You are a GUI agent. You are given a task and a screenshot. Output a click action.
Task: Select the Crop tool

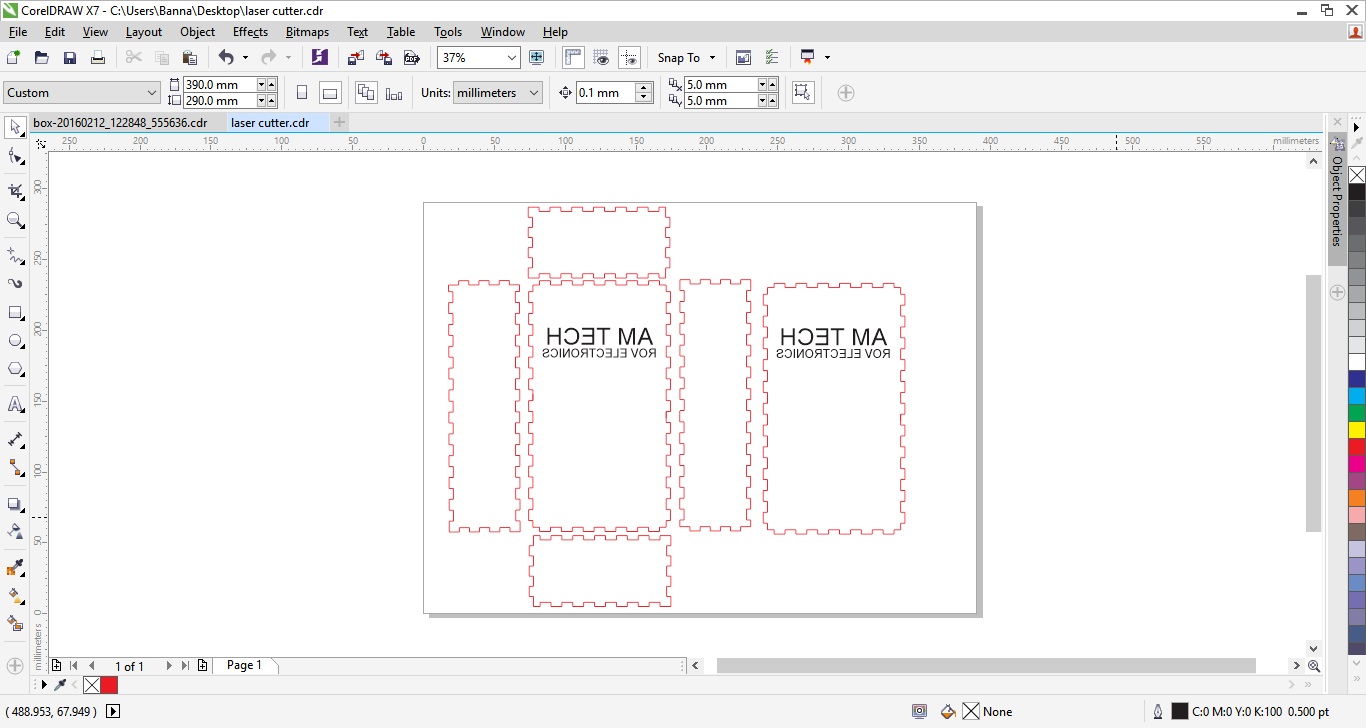pyautogui.click(x=15, y=191)
